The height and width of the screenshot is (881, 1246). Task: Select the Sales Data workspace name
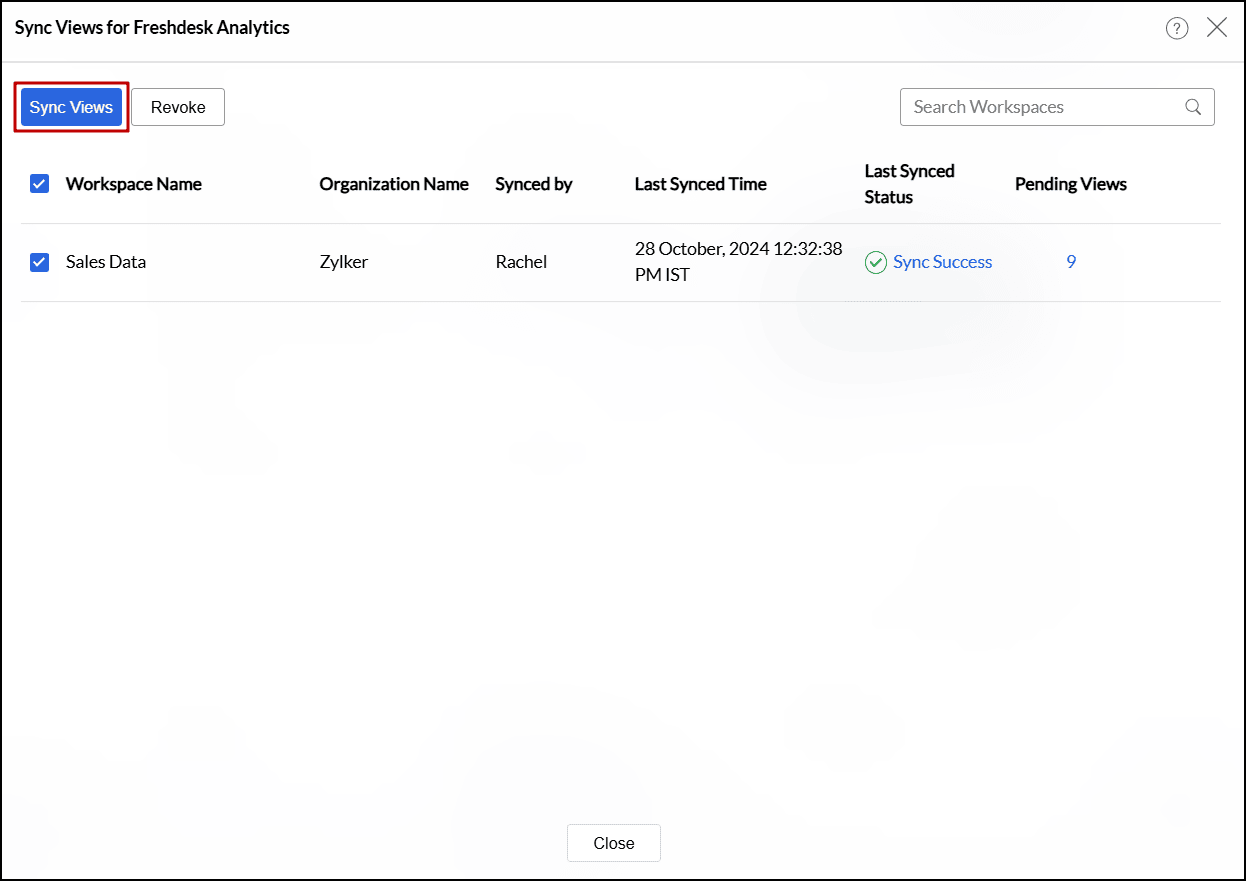105,261
